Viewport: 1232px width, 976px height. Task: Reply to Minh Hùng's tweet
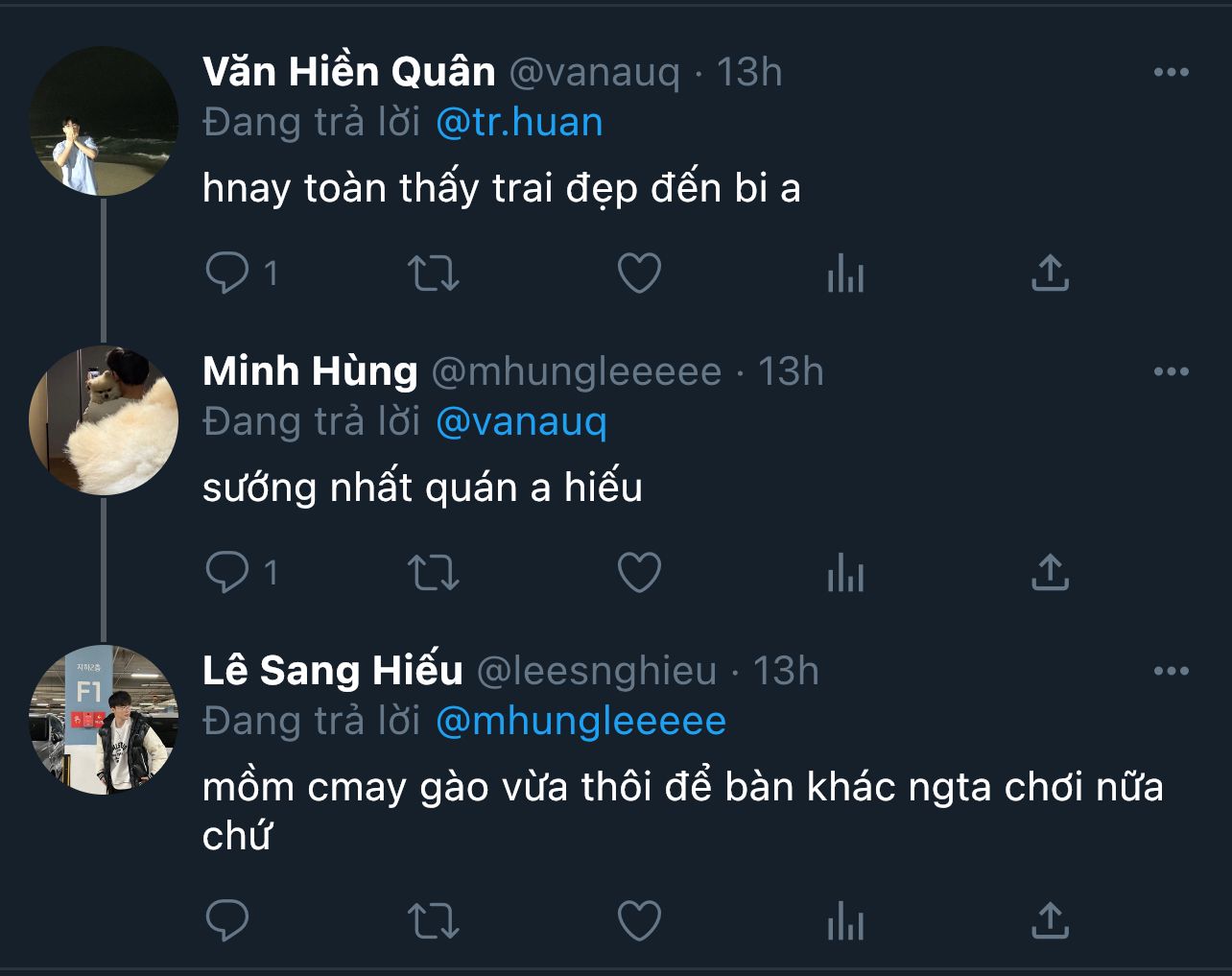coord(227,573)
